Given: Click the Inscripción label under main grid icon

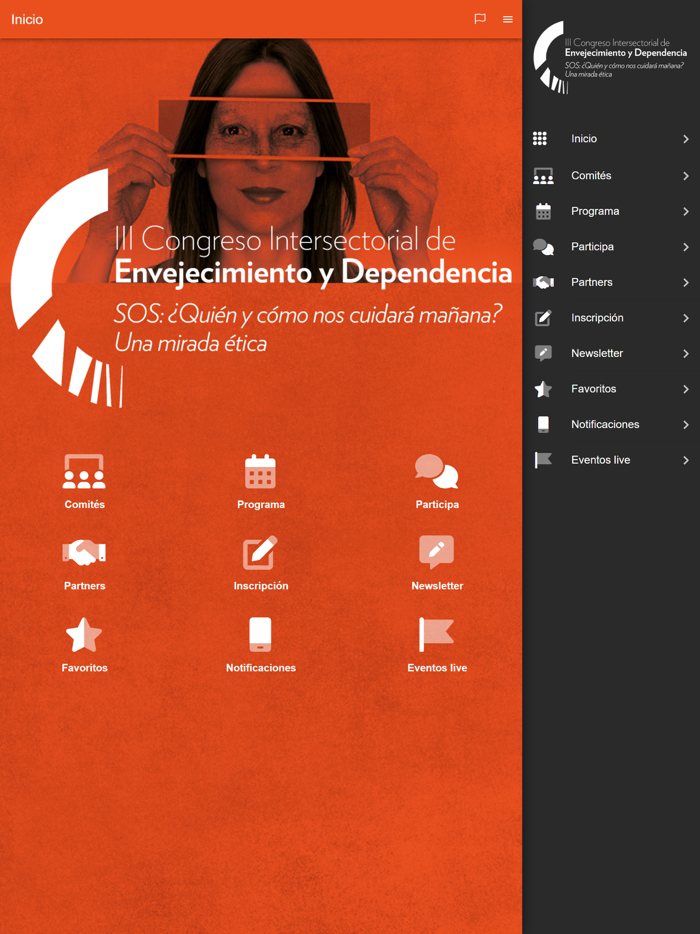Looking at the screenshot, I should coord(261,586).
